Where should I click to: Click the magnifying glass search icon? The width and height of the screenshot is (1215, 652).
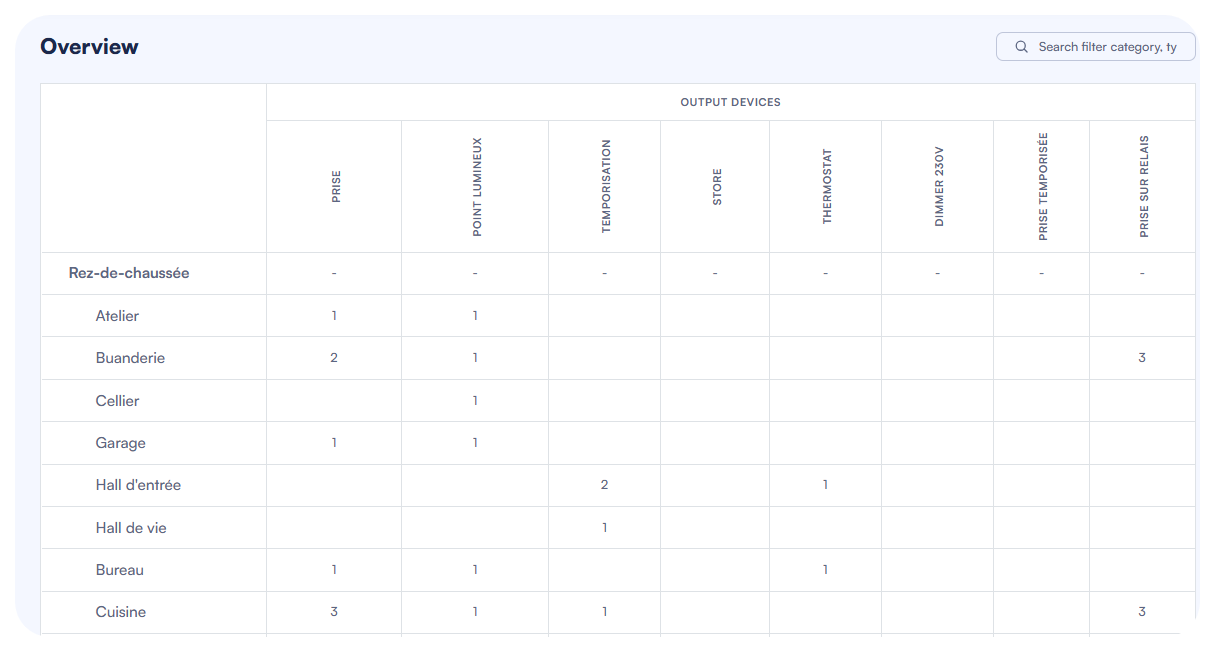(x=1021, y=46)
